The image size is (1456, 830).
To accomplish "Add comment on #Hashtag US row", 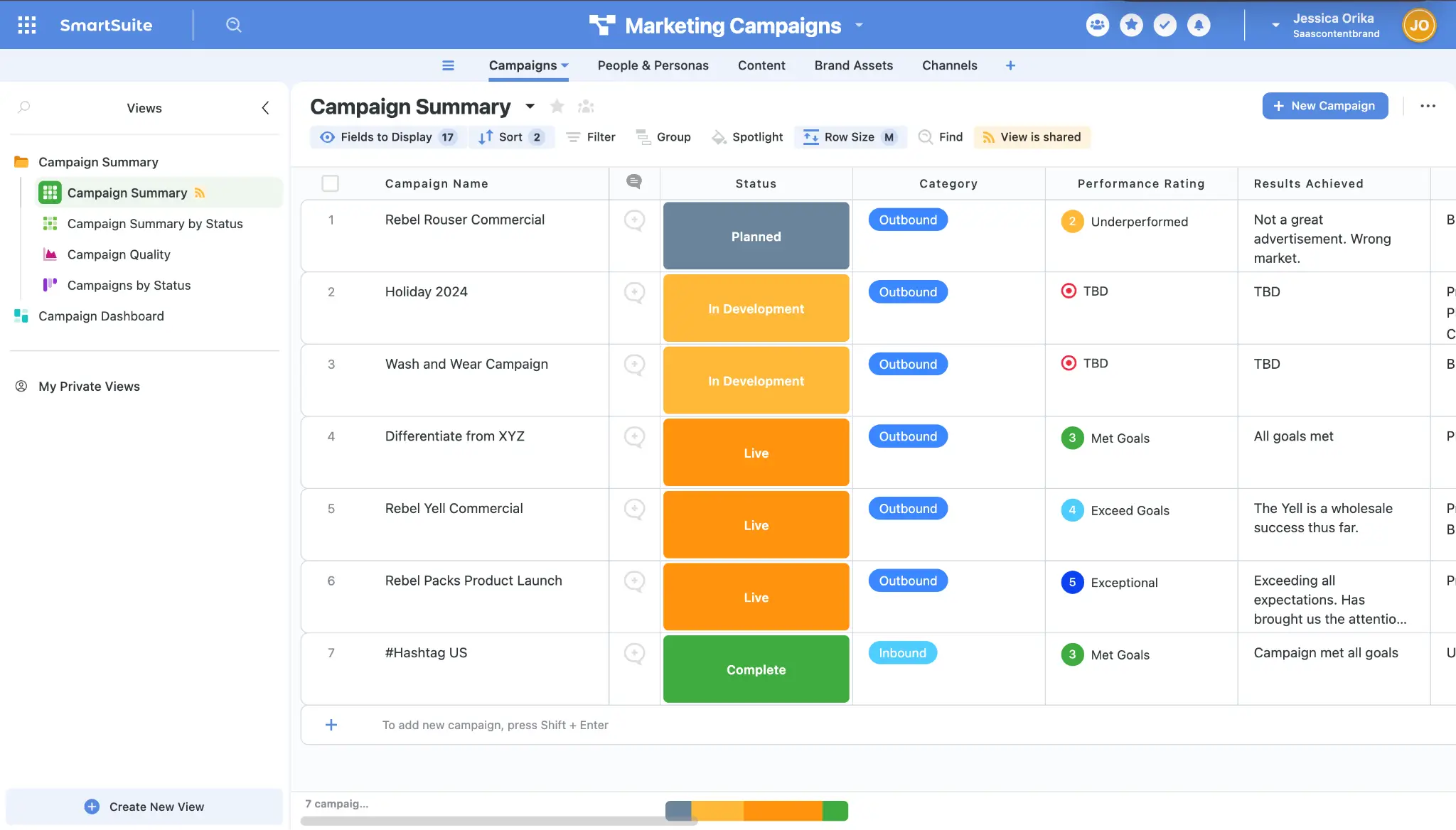I will 634,654.
